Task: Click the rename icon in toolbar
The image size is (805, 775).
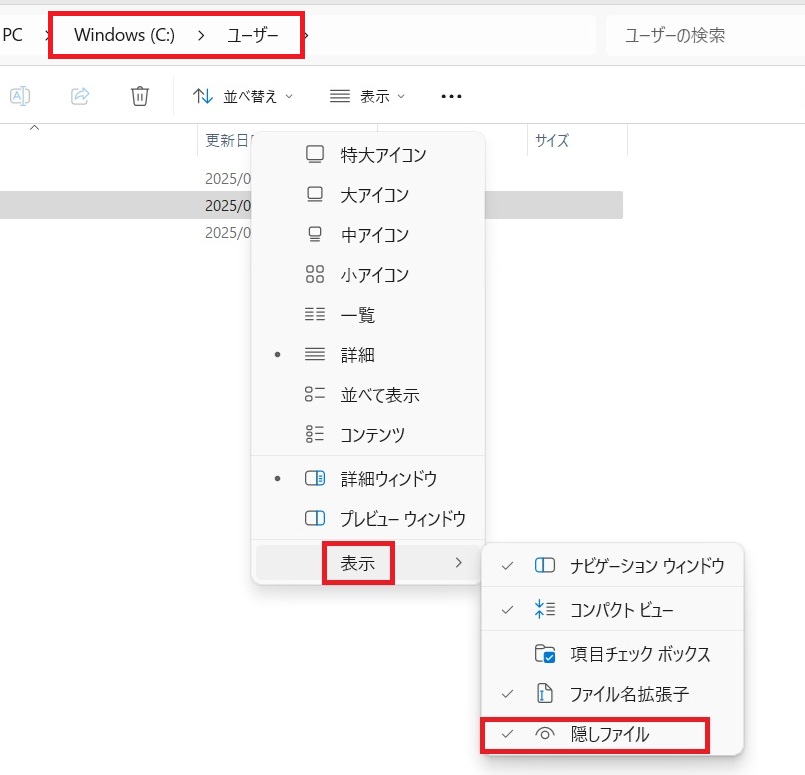Action: [20, 96]
